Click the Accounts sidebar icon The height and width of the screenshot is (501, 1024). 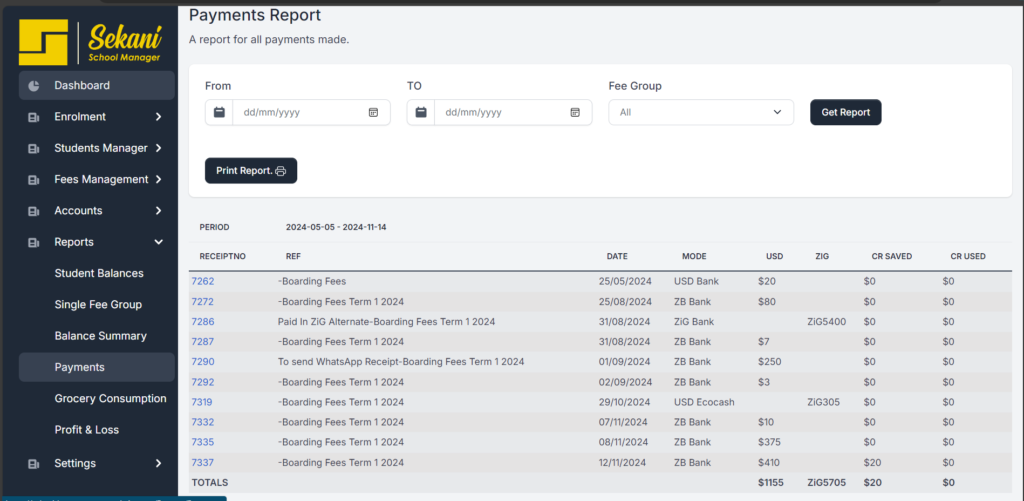click(34, 211)
